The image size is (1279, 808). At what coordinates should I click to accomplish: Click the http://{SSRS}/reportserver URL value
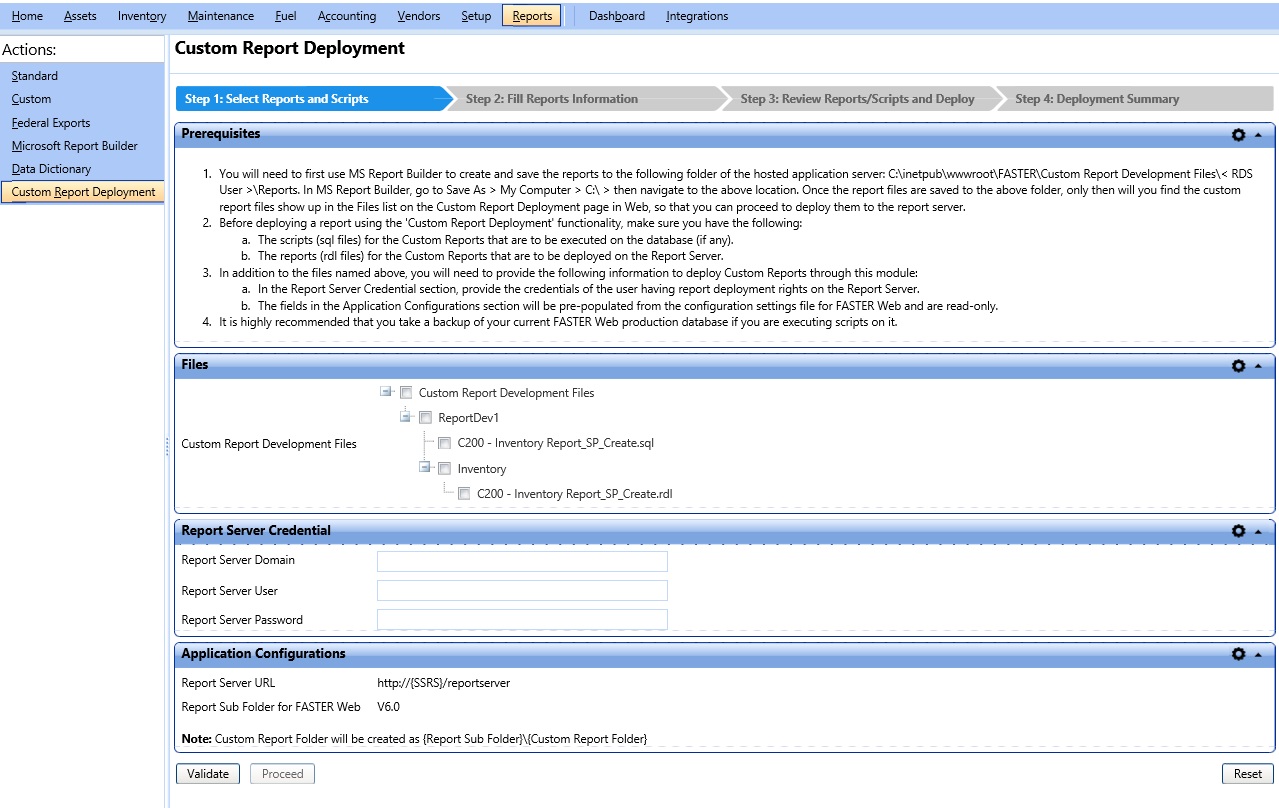coord(443,683)
